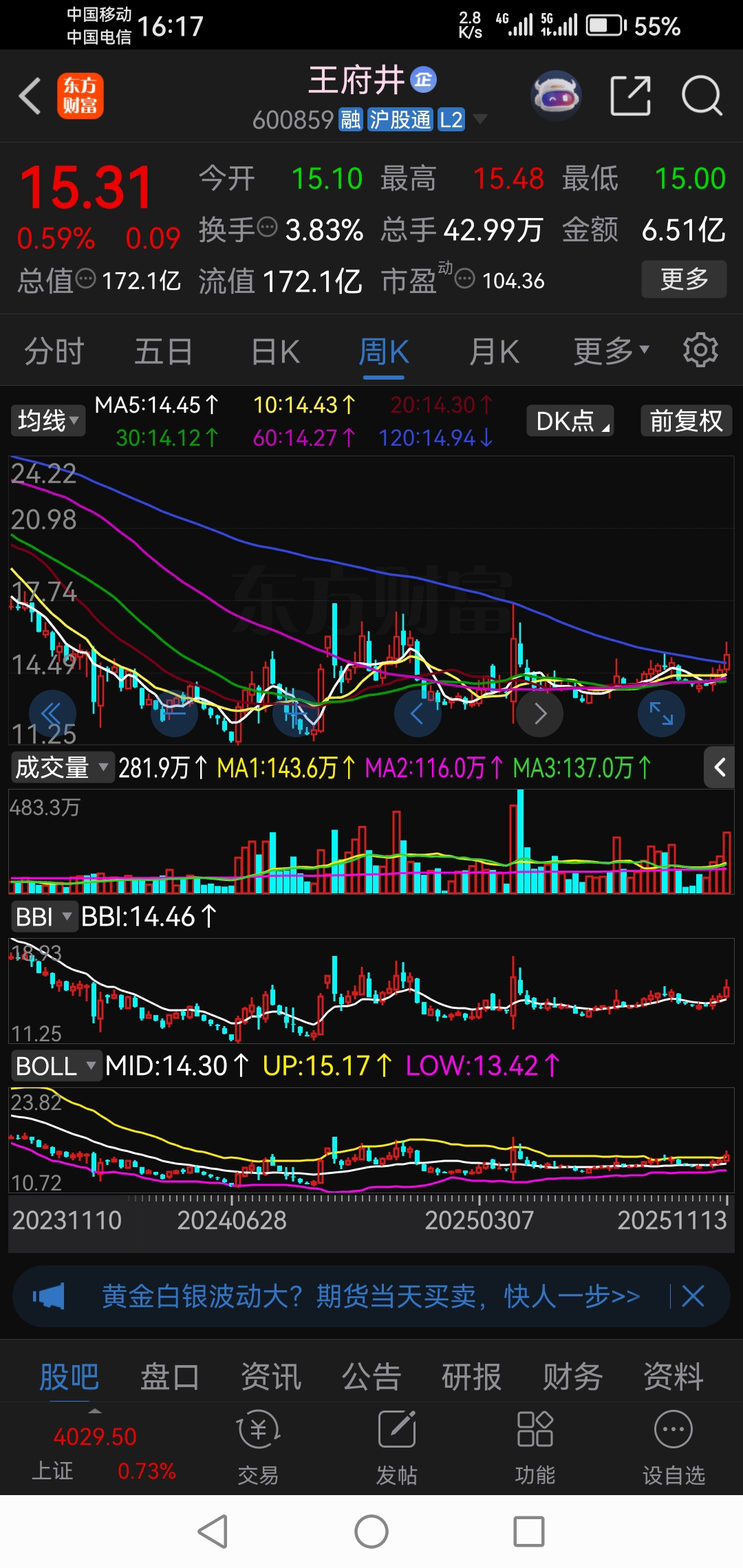Open futures ad banner link text
The image size is (743, 1568).
coord(371,1296)
